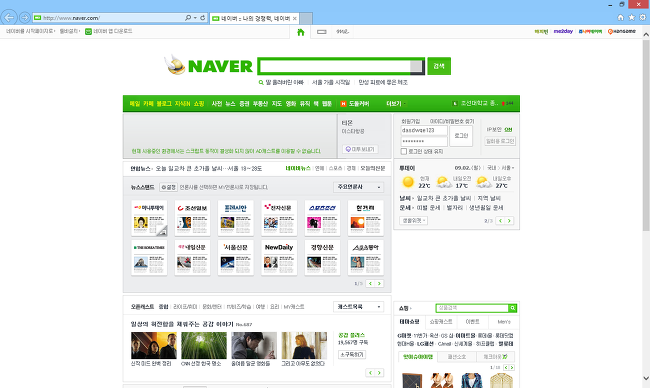Click the rectangular icon beside the home tab
This screenshot has width=650, height=388.
pos(322,32)
